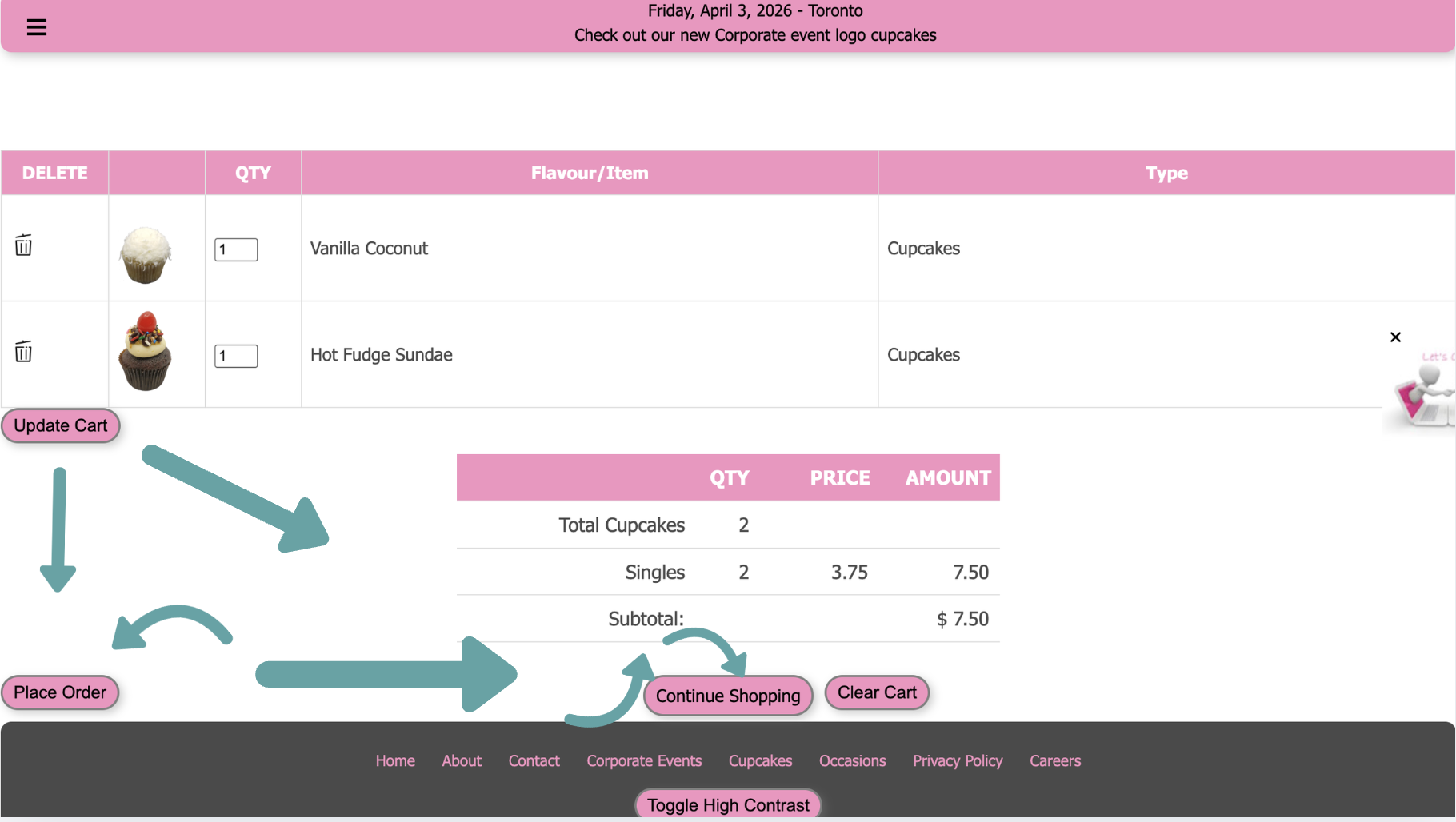Click the '$ 7.50' subtotal amount
This screenshot has width=1456, height=822.
962,619
